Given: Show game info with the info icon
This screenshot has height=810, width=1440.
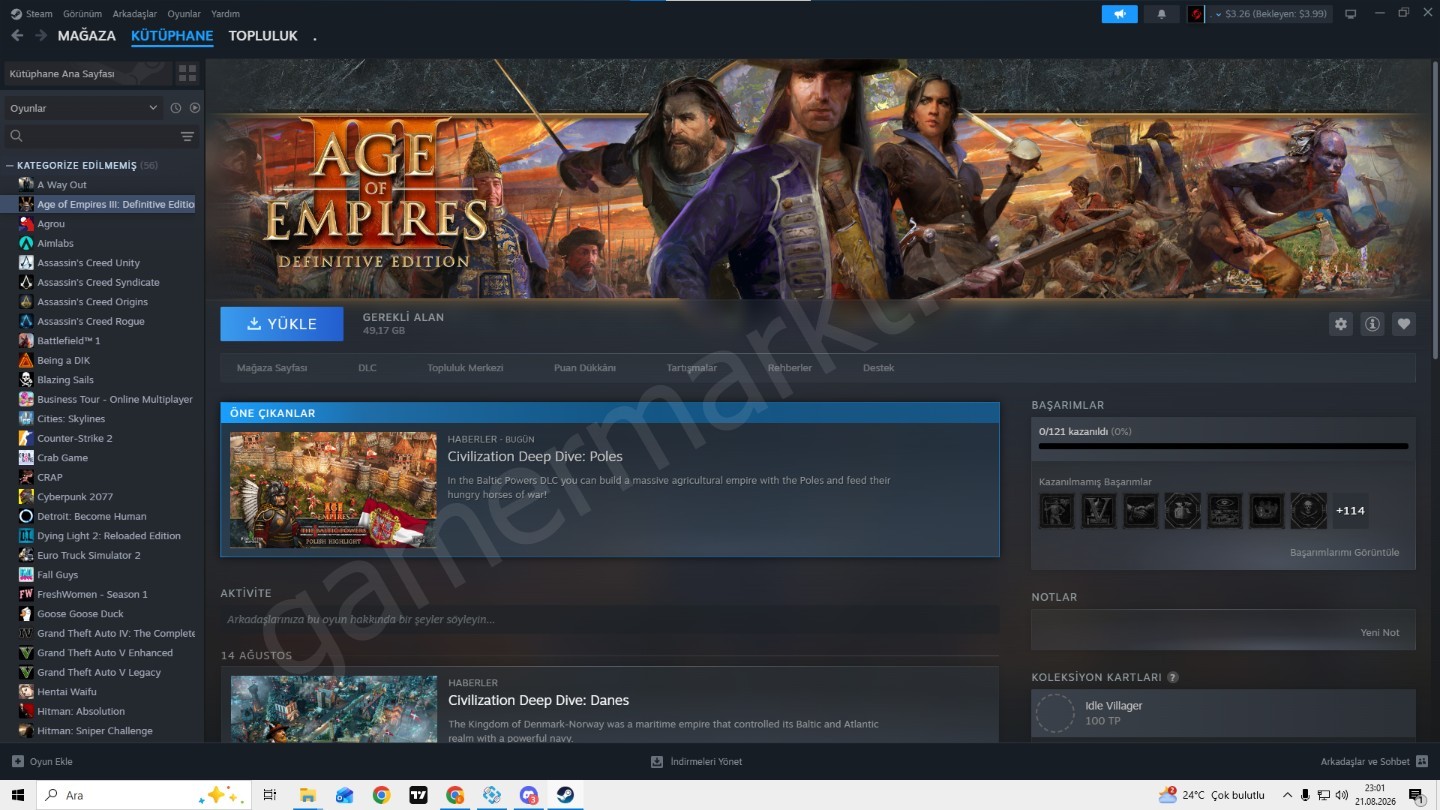Looking at the screenshot, I should coord(1372,324).
